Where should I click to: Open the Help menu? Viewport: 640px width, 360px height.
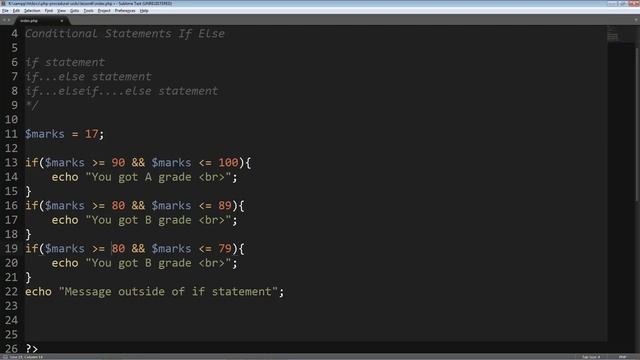[x=144, y=11]
